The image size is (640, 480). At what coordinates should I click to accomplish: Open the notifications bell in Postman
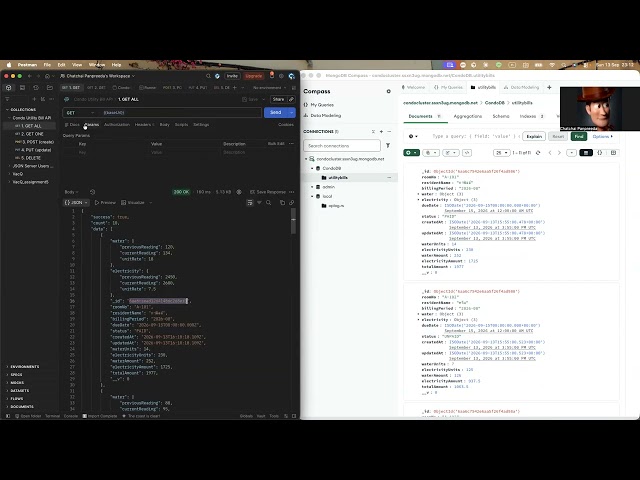coord(272,76)
